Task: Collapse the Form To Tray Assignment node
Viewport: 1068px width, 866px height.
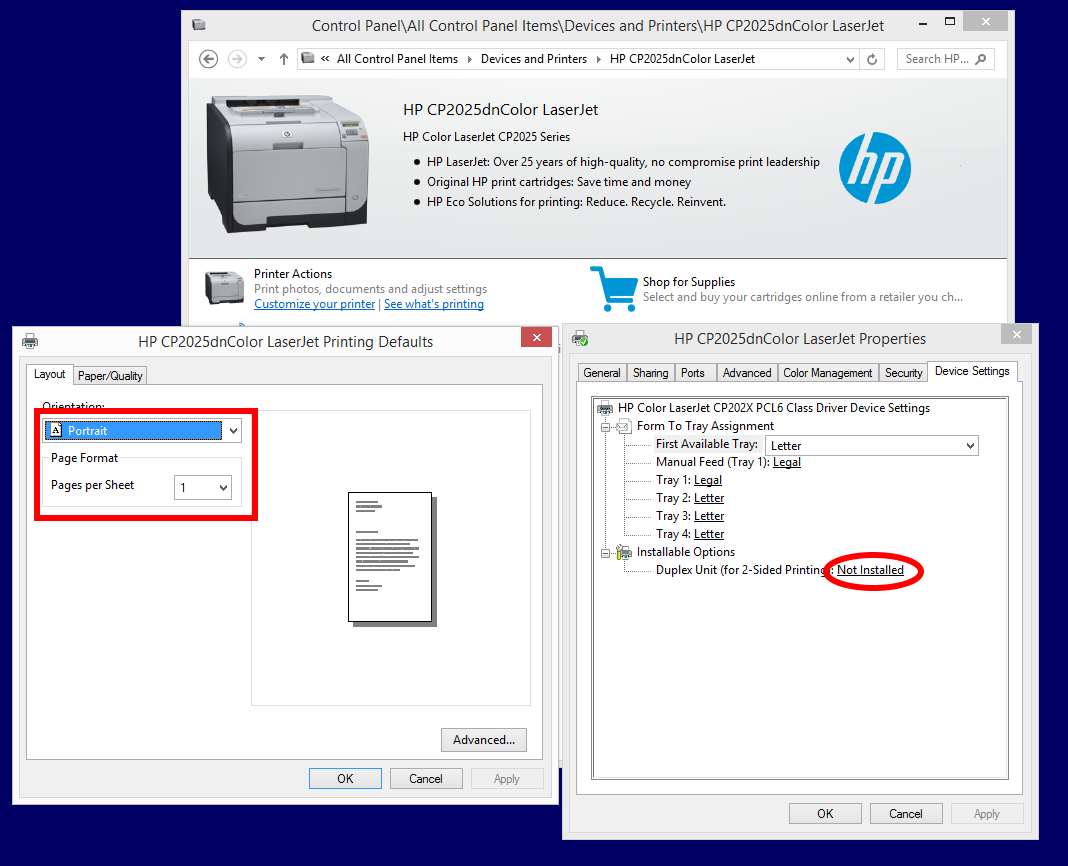Action: pos(606,427)
